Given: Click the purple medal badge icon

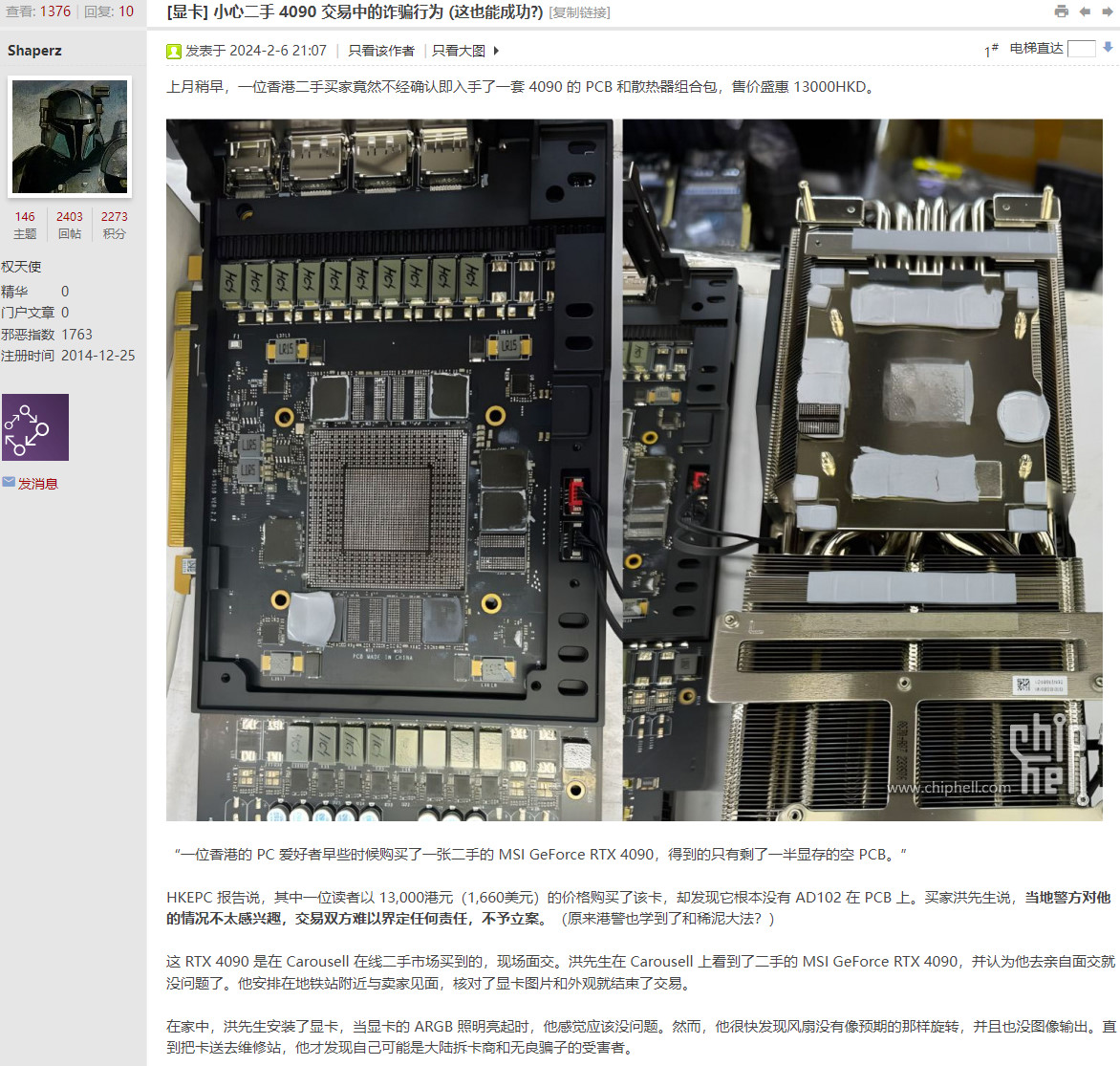Looking at the screenshot, I should tap(35, 427).
